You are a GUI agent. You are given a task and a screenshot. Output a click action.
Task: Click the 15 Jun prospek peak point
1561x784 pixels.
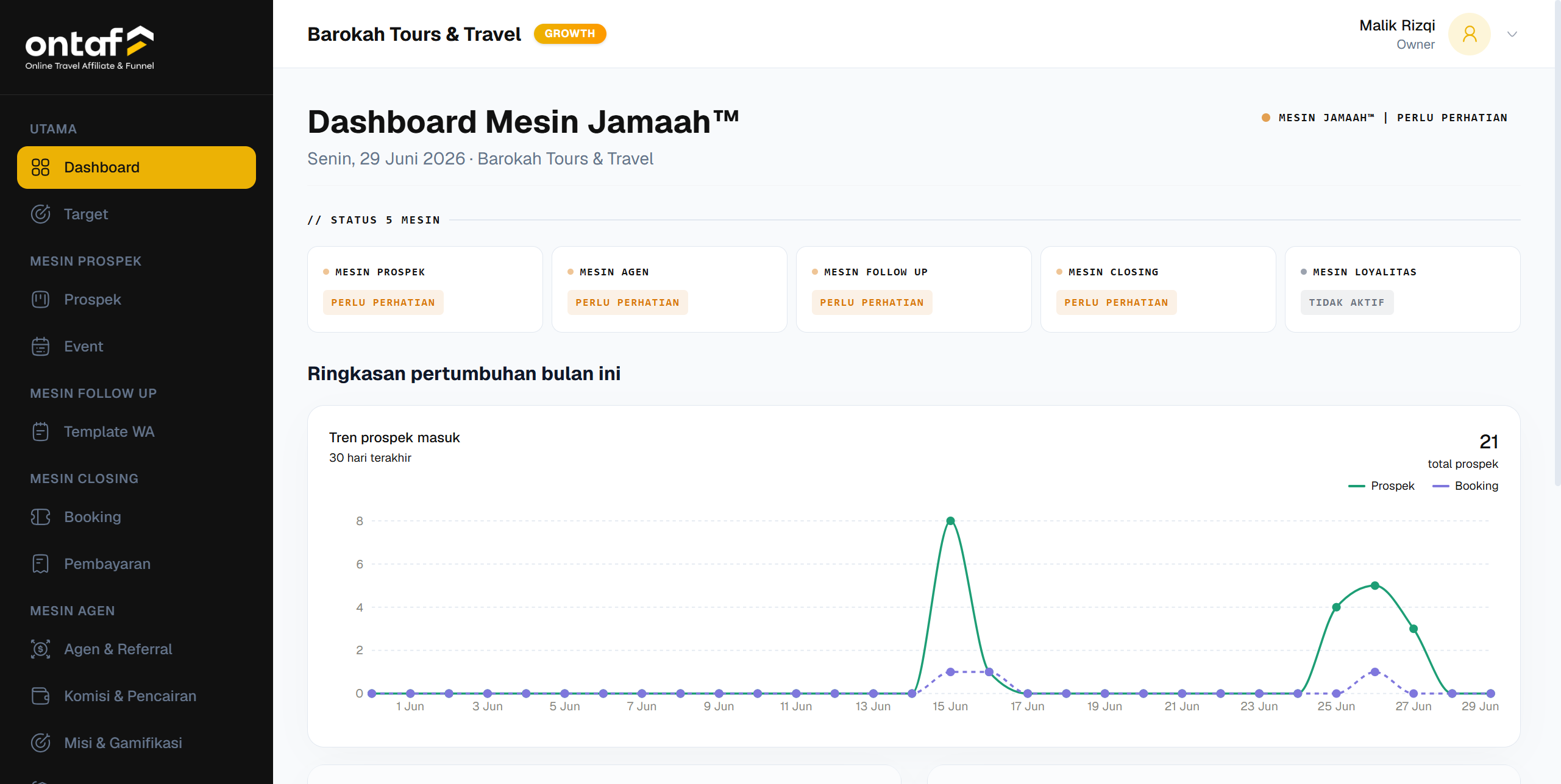tap(950, 521)
